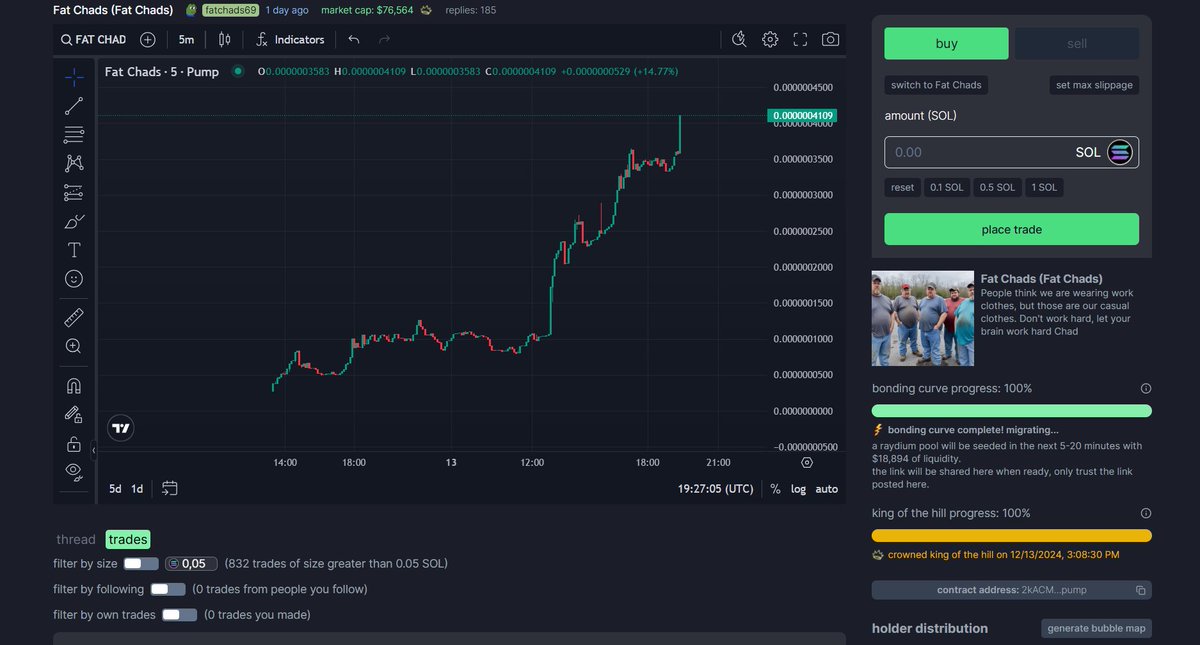
Task: Select the XABCD pattern tool
Action: (74, 163)
